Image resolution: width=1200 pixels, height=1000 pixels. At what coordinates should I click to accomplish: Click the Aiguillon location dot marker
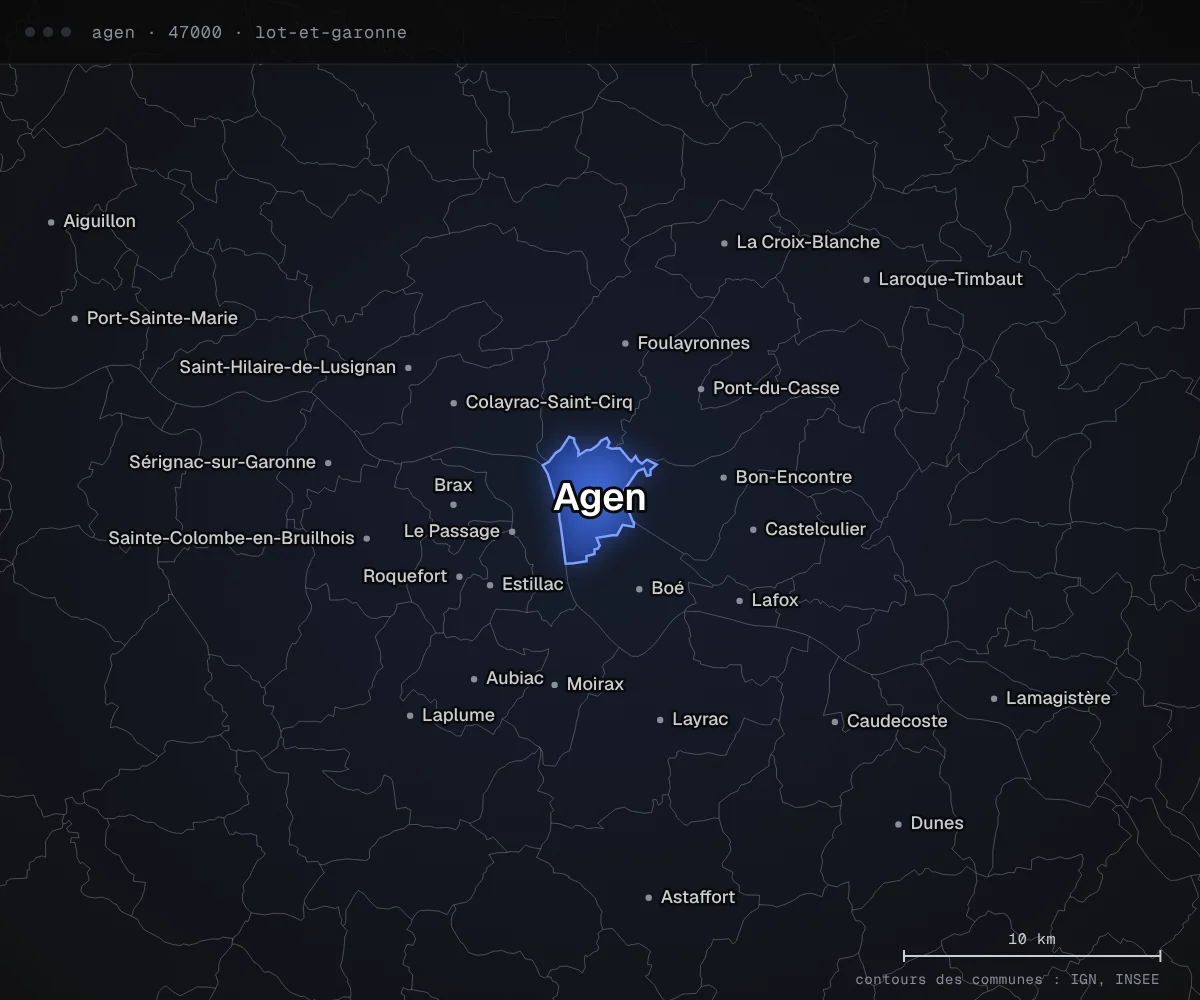pyautogui.click(x=51, y=222)
